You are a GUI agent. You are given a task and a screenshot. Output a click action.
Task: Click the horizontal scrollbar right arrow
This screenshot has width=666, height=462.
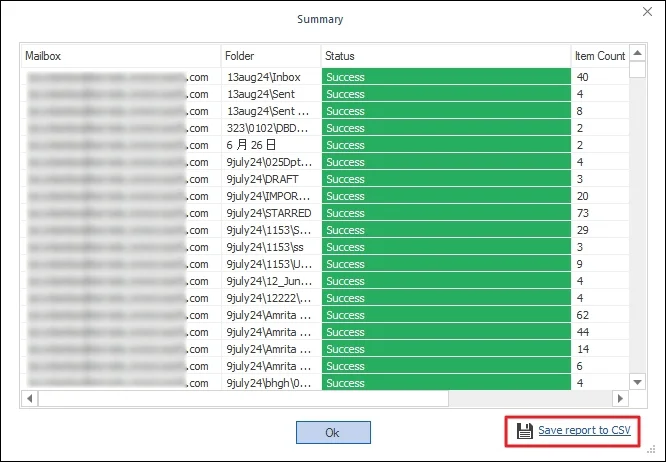pyautogui.click(x=620, y=398)
